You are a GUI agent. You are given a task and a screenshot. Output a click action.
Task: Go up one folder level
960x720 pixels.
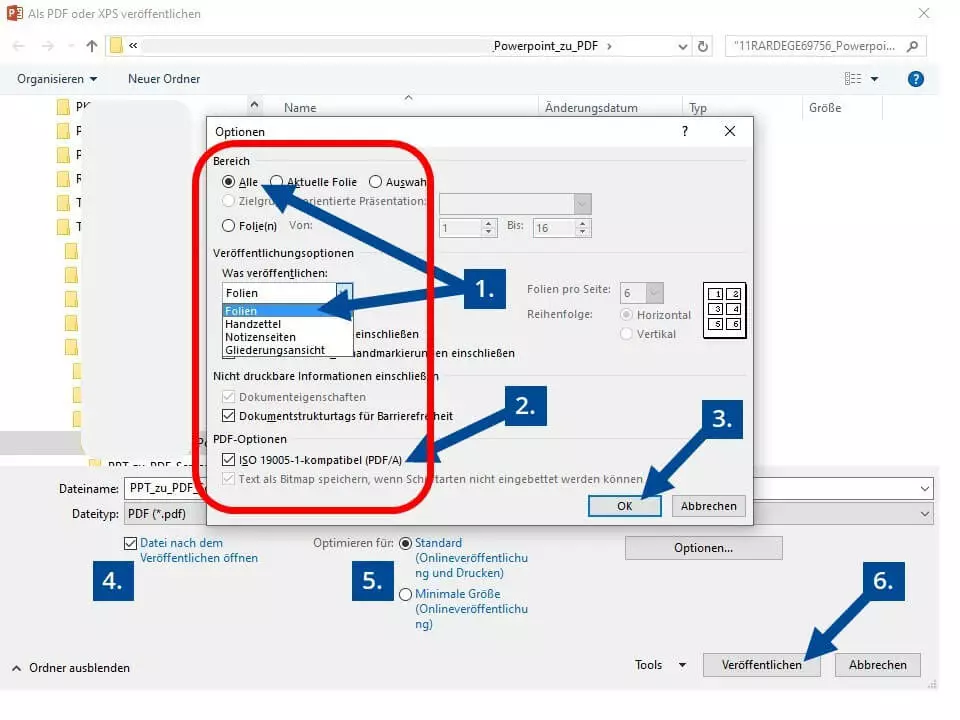coord(92,46)
